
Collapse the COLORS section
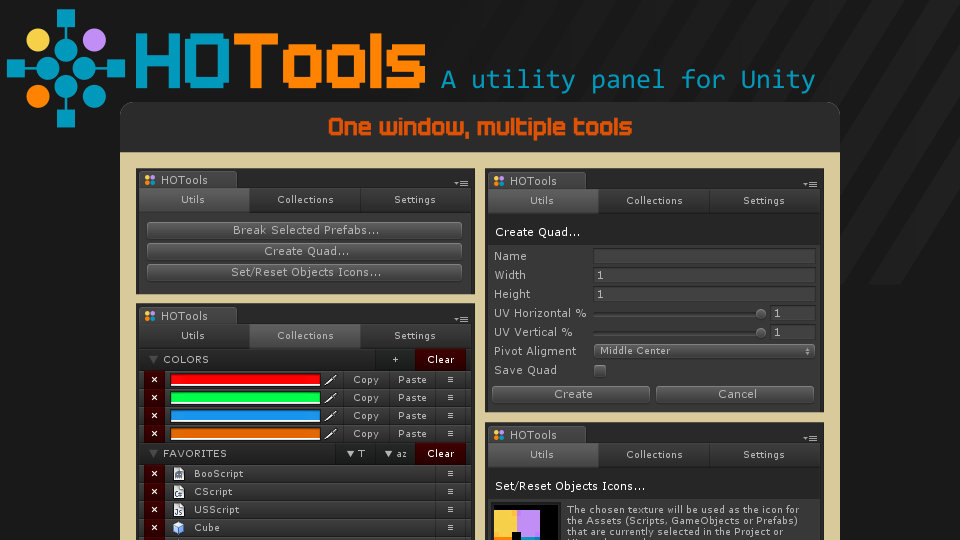153,359
